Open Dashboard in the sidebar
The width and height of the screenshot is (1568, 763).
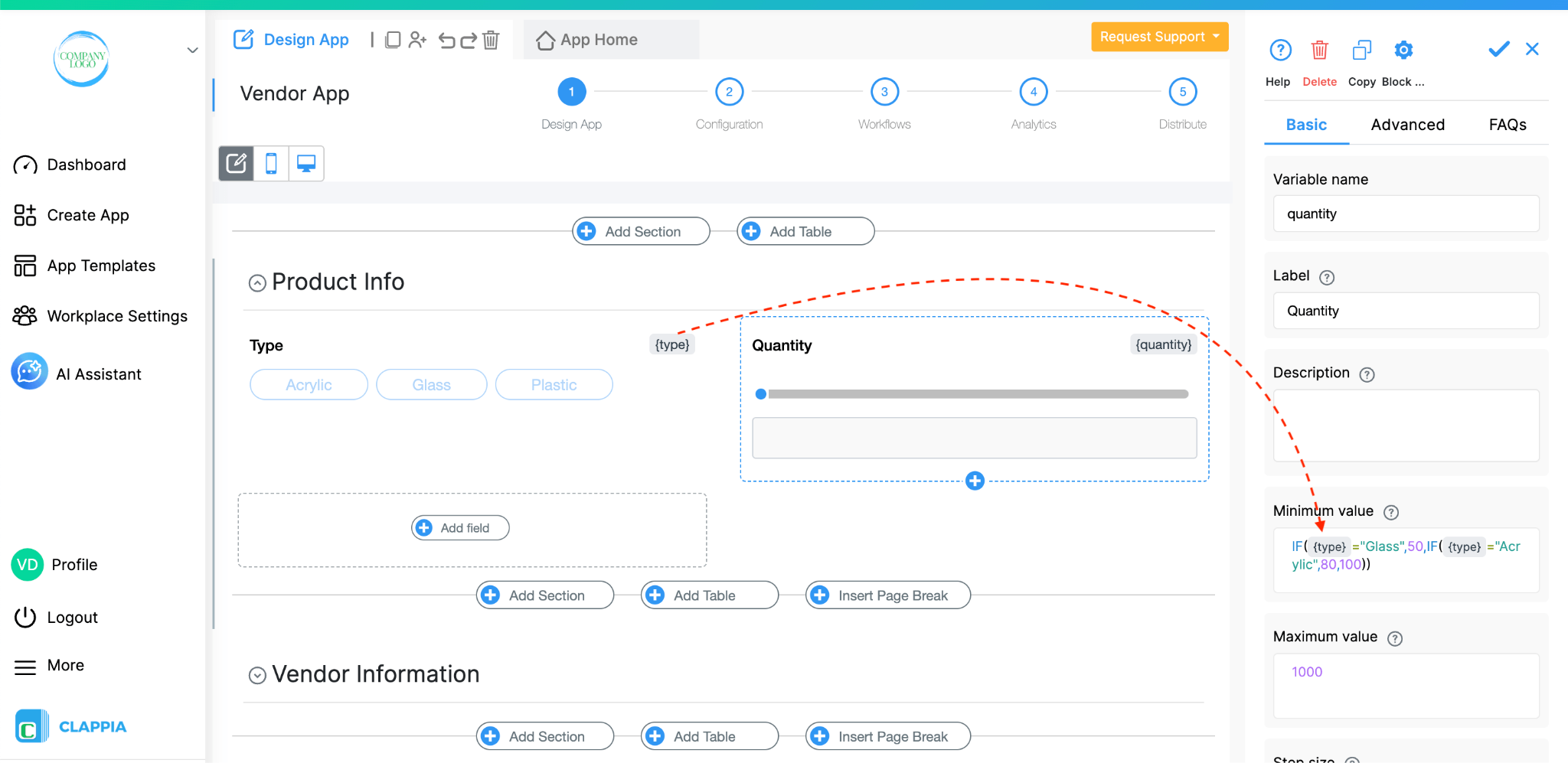tap(70, 165)
